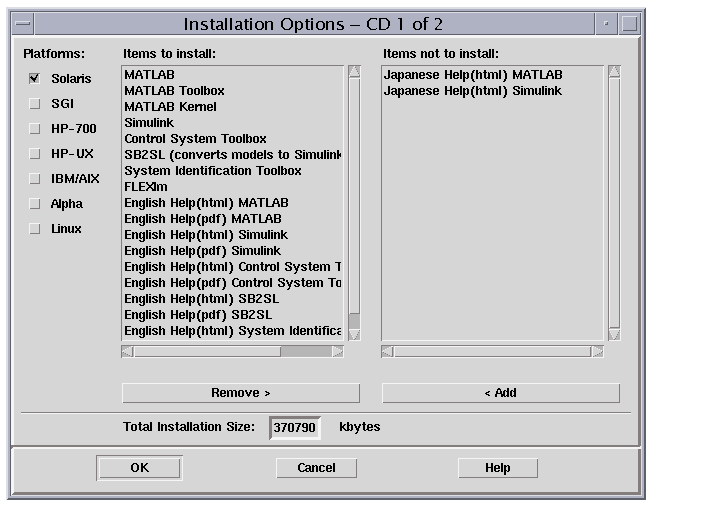Click the window maximize square button

click(629, 23)
